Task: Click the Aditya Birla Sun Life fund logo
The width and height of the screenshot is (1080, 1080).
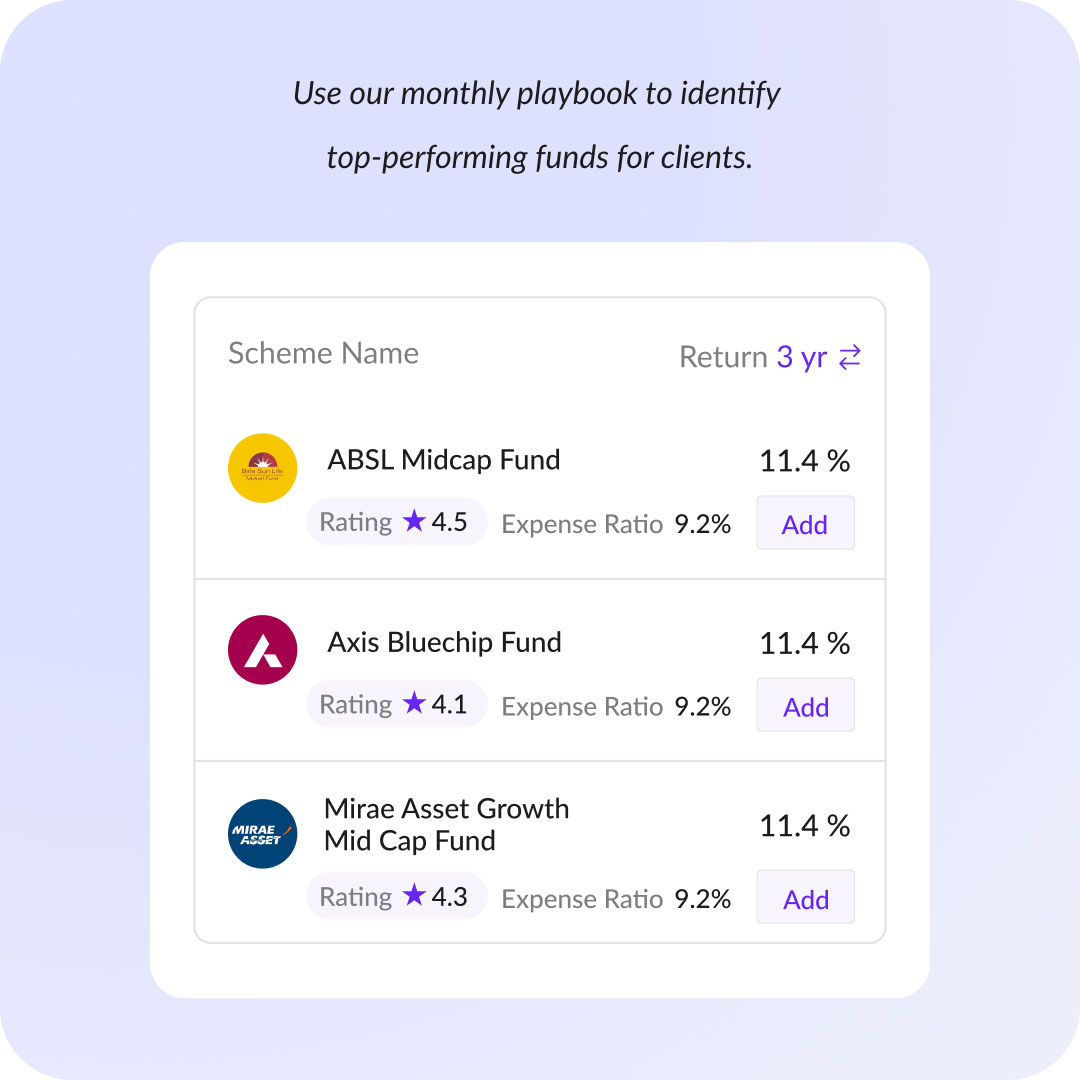Action: tap(263, 468)
